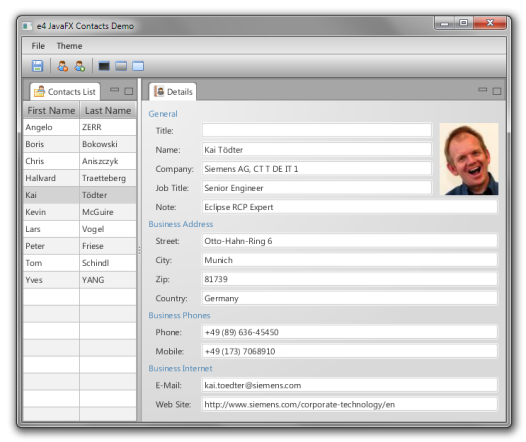The image size is (526, 442).
Task: Maximize the Details panel
Action: click(497, 91)
